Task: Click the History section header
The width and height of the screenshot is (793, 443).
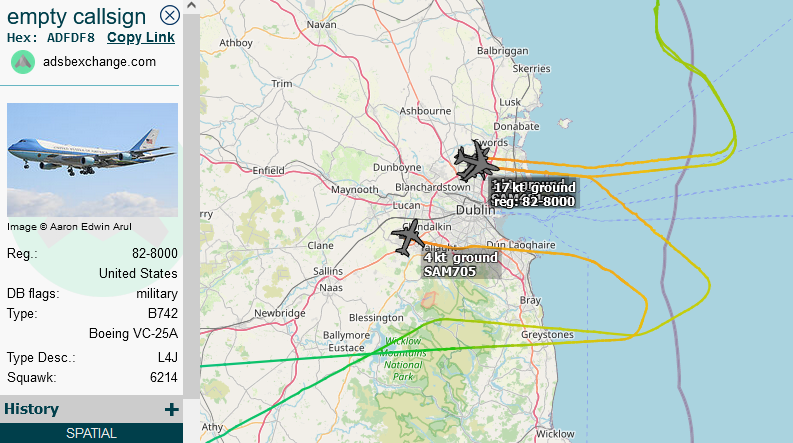Action: click(x=92, y=409)
